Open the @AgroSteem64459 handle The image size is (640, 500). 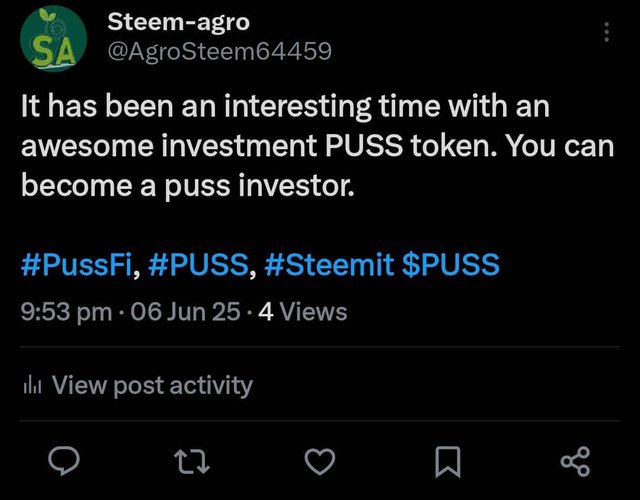tap(220, 51)
